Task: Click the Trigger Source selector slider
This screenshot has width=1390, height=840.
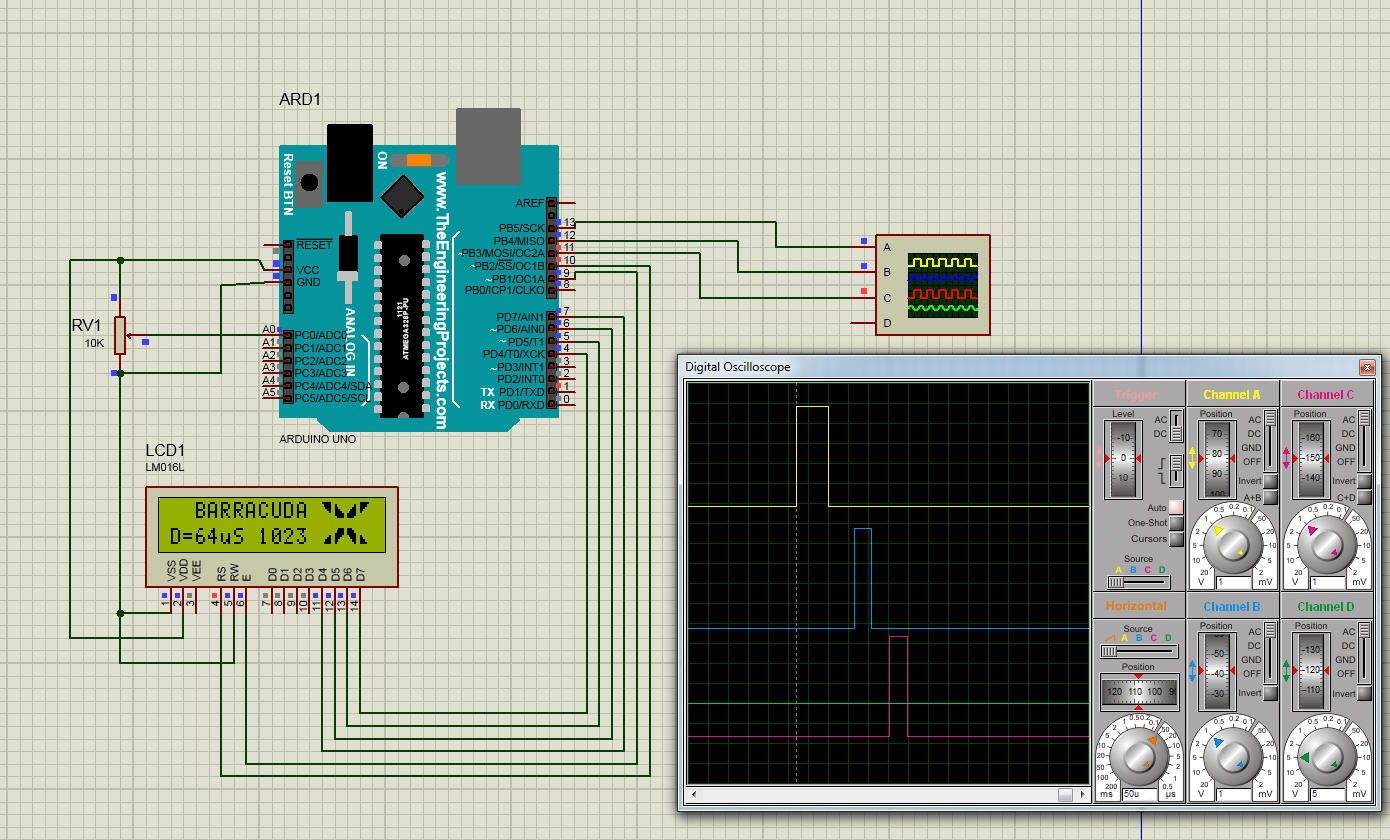Action: point(1138,581)
